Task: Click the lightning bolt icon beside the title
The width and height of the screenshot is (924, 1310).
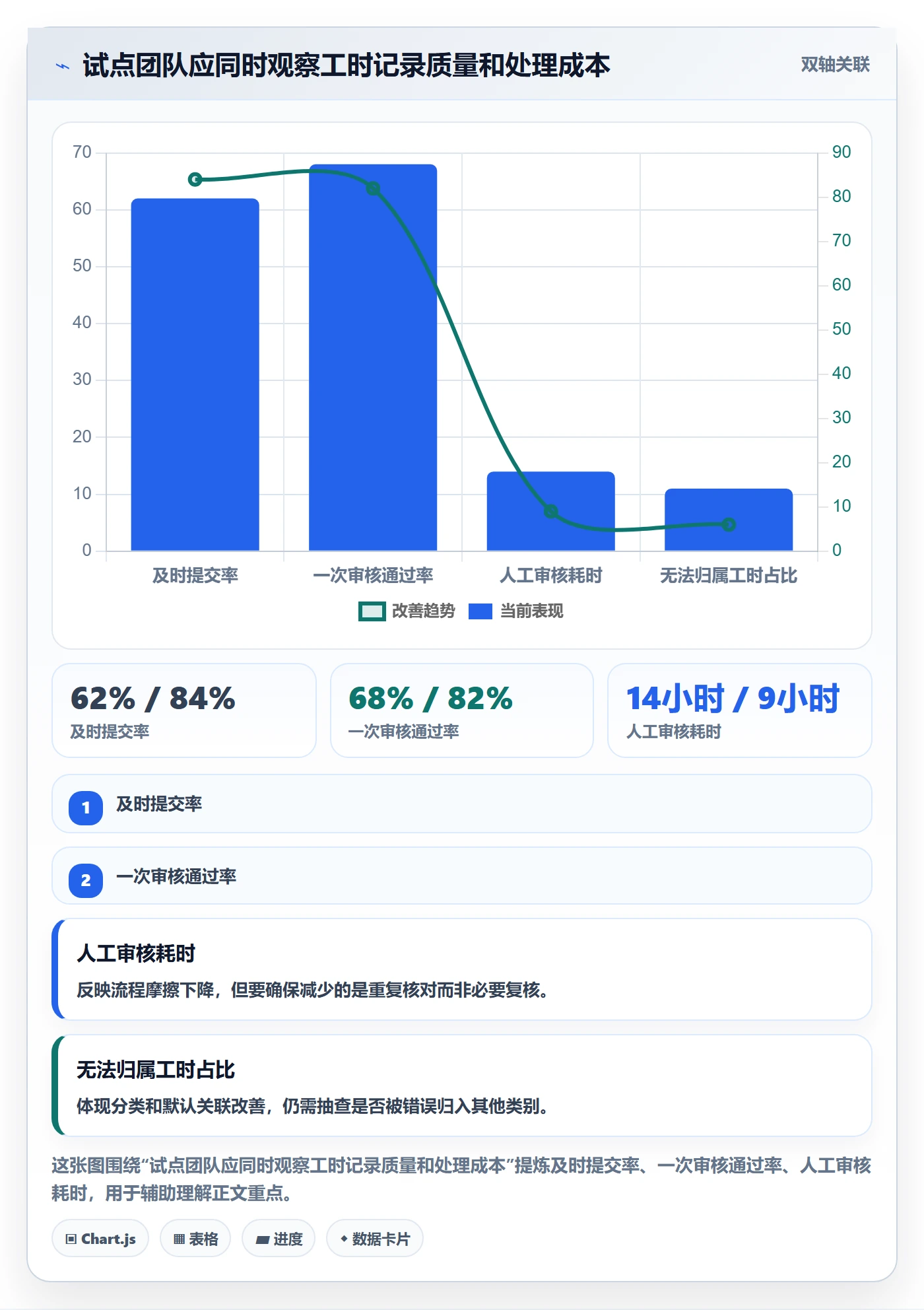Action: (63, 66)
